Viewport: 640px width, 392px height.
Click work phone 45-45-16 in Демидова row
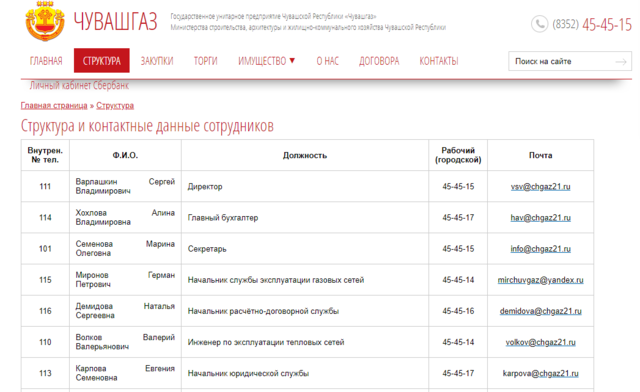[x=458, y=311]
